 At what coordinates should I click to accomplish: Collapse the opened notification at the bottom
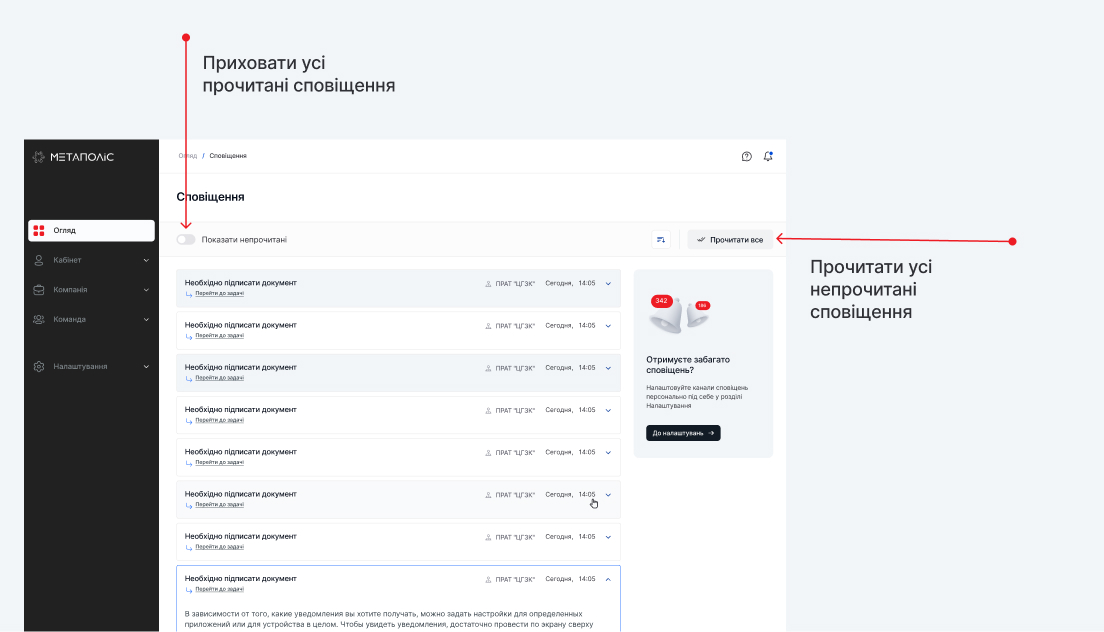tap(608, 579)
